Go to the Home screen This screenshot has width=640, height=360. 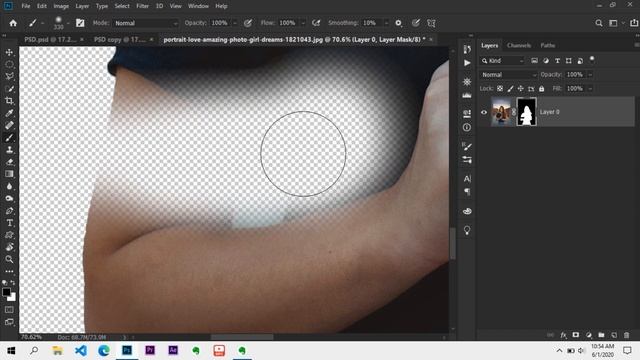pos(13,23)
